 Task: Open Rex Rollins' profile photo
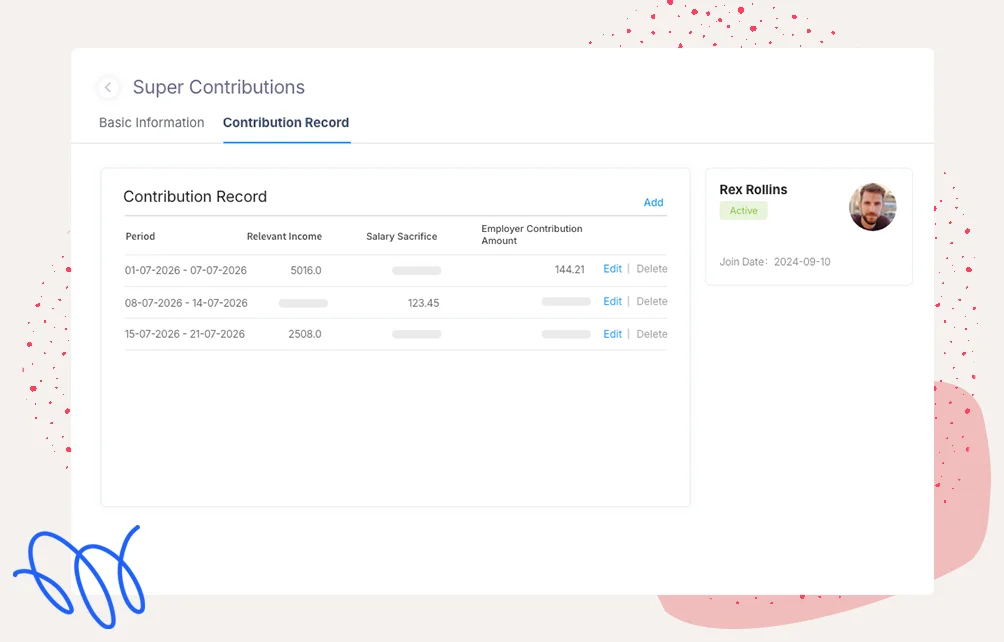coord(872,207)
